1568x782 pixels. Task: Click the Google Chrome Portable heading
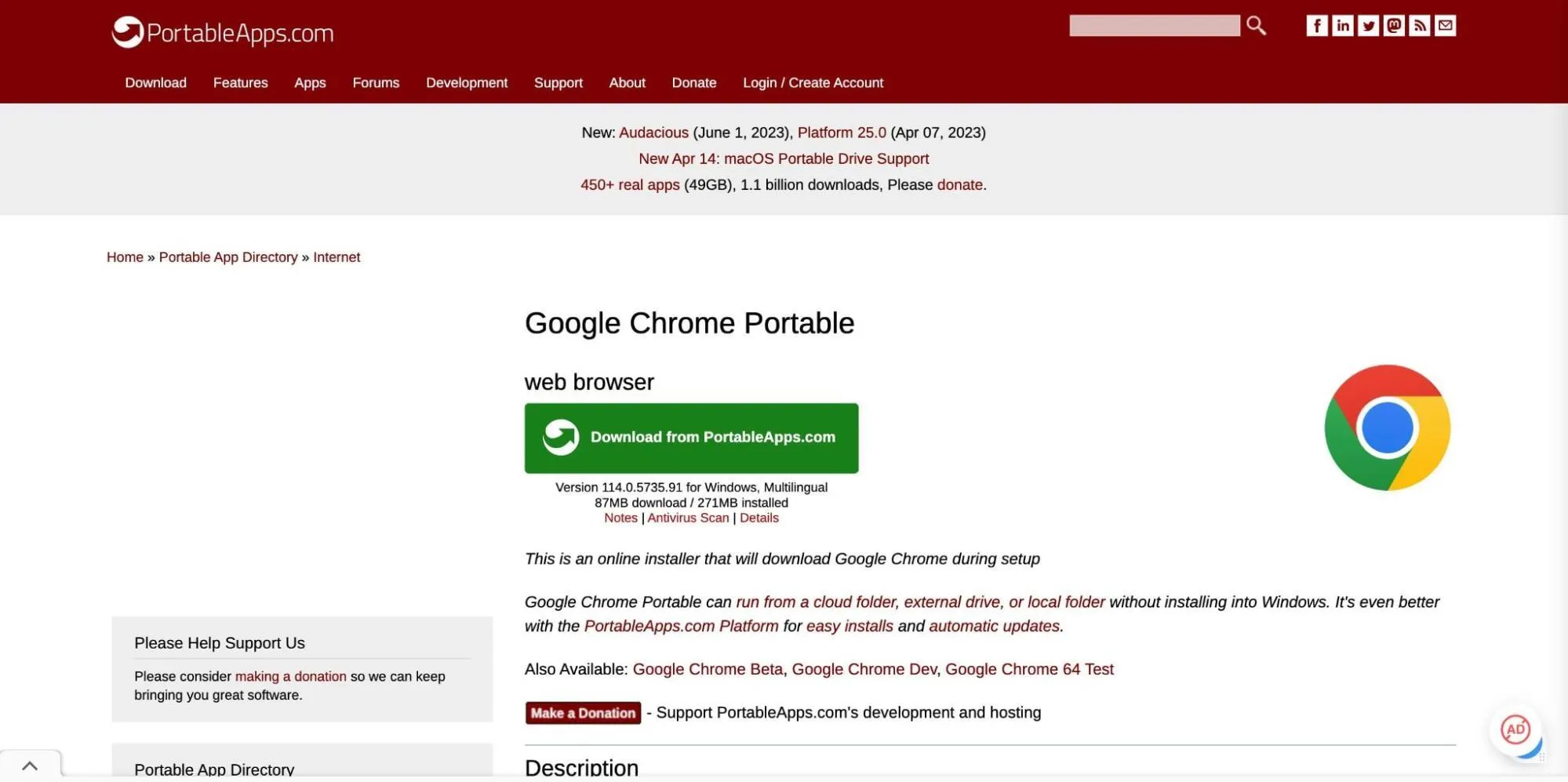pyautogui.click(x=689, y=323)
